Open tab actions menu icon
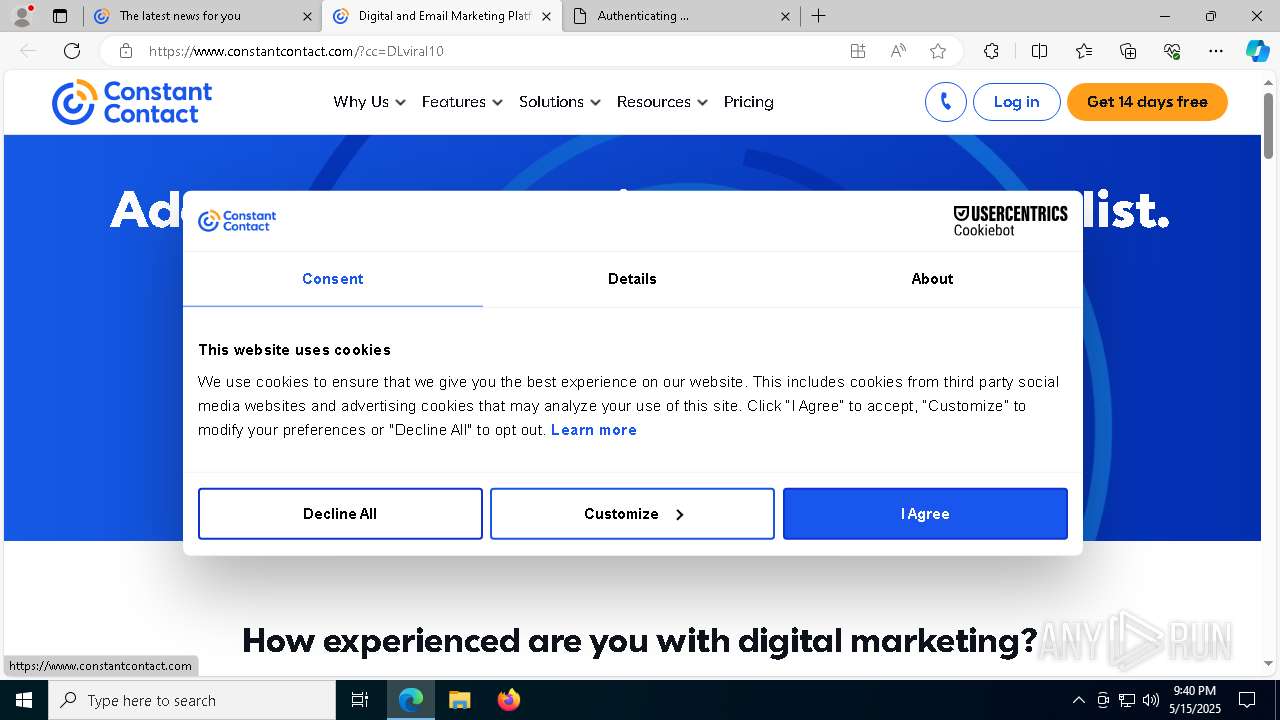This screenshot has height=720, width=1280. pos(60,16)
